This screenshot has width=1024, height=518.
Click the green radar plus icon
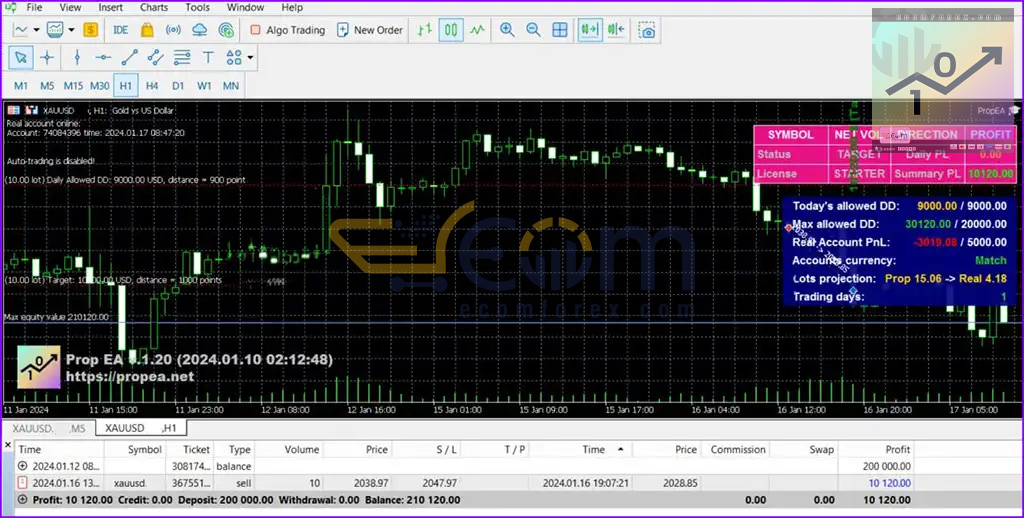point(227,30)
